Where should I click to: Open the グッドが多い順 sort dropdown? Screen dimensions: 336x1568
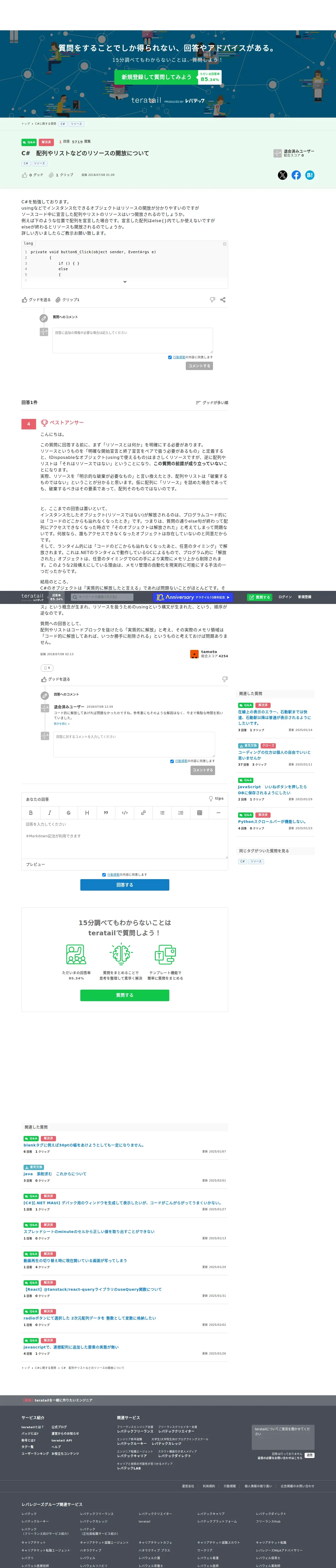pos(212,402)
